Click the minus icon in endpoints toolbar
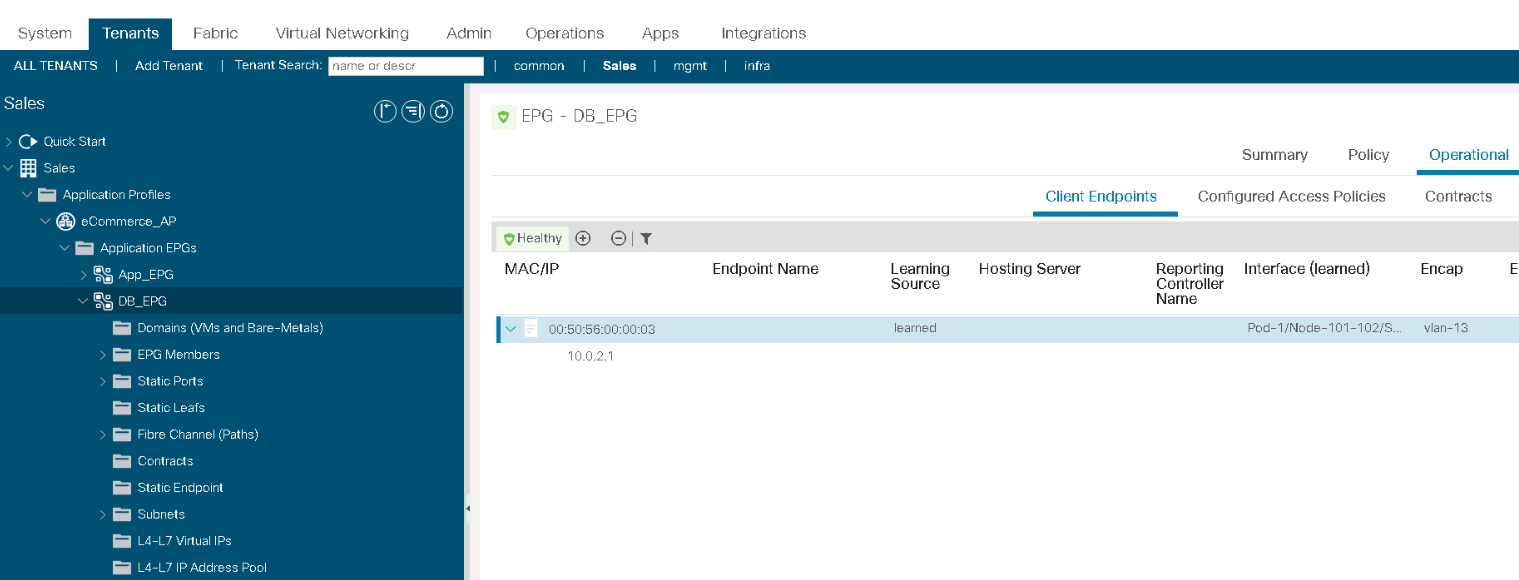The height and width of the screenshot is (580, 1519). 618,238
